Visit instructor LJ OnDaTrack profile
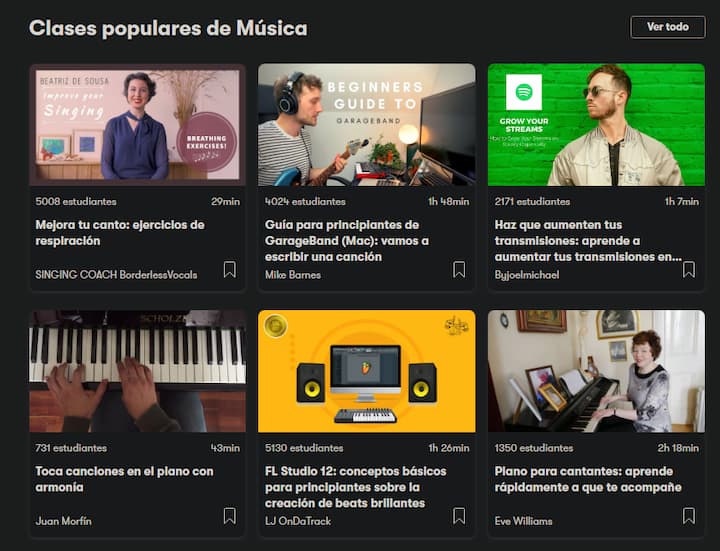The width and height of the screenshot is (720, 551). (298, 521)
